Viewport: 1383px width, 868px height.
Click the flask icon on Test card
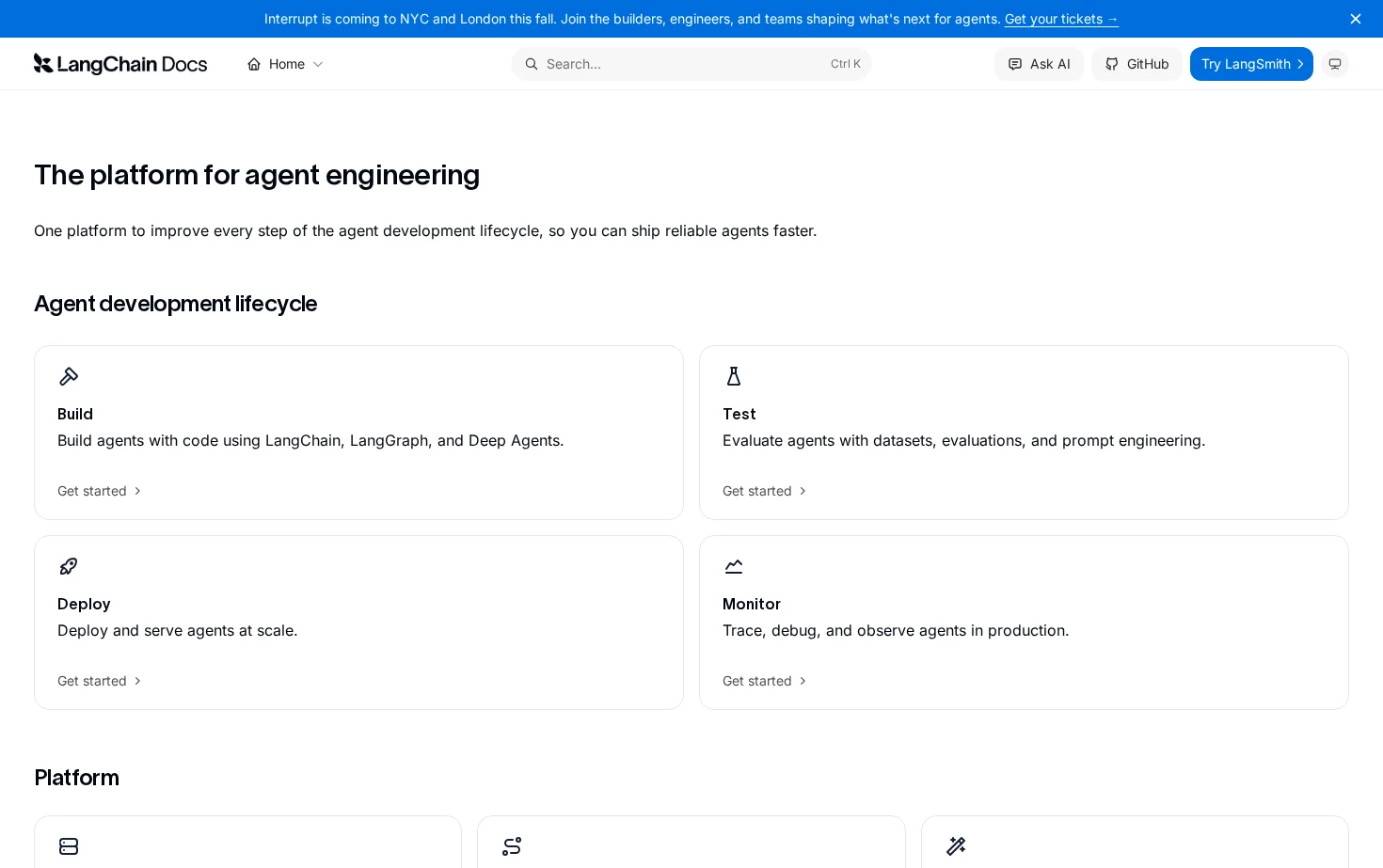click(734, 376)
